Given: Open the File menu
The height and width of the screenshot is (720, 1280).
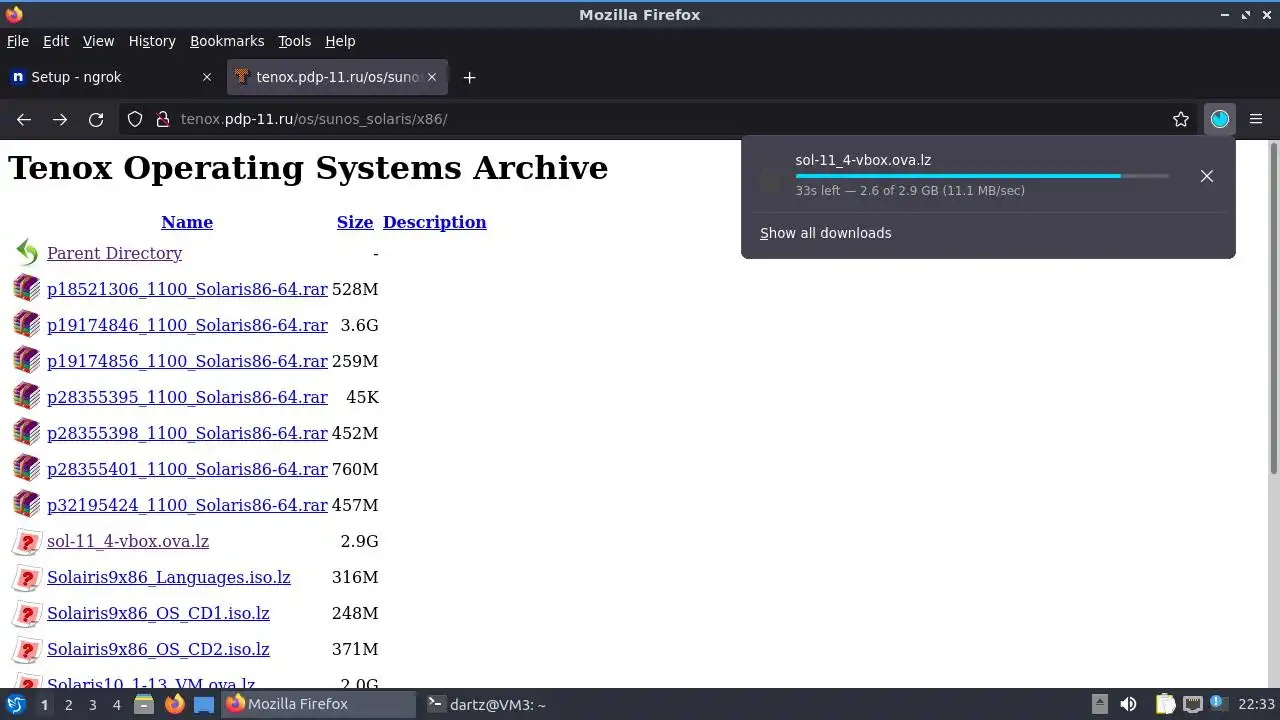Looking at the screenshot, I should click(18, 41).
